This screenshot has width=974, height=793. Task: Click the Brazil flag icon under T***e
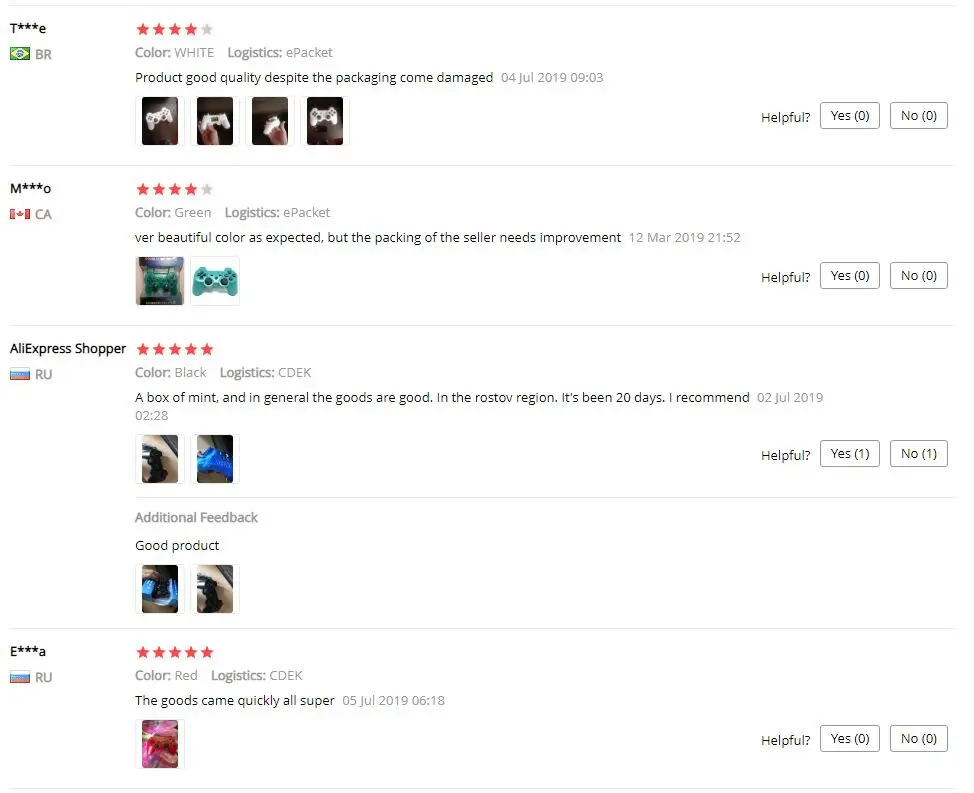pyautogui.click(x=20, y=54)
